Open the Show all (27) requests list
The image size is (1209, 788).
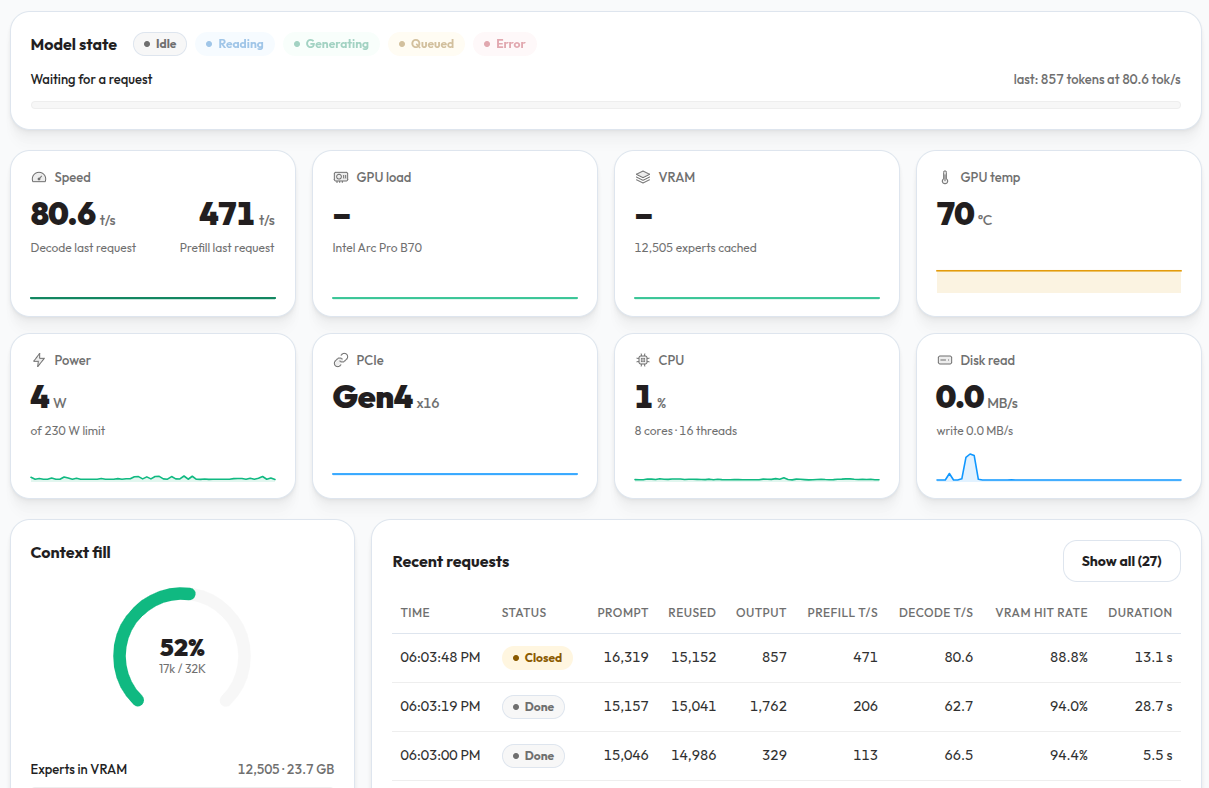tap(1121, 561)
